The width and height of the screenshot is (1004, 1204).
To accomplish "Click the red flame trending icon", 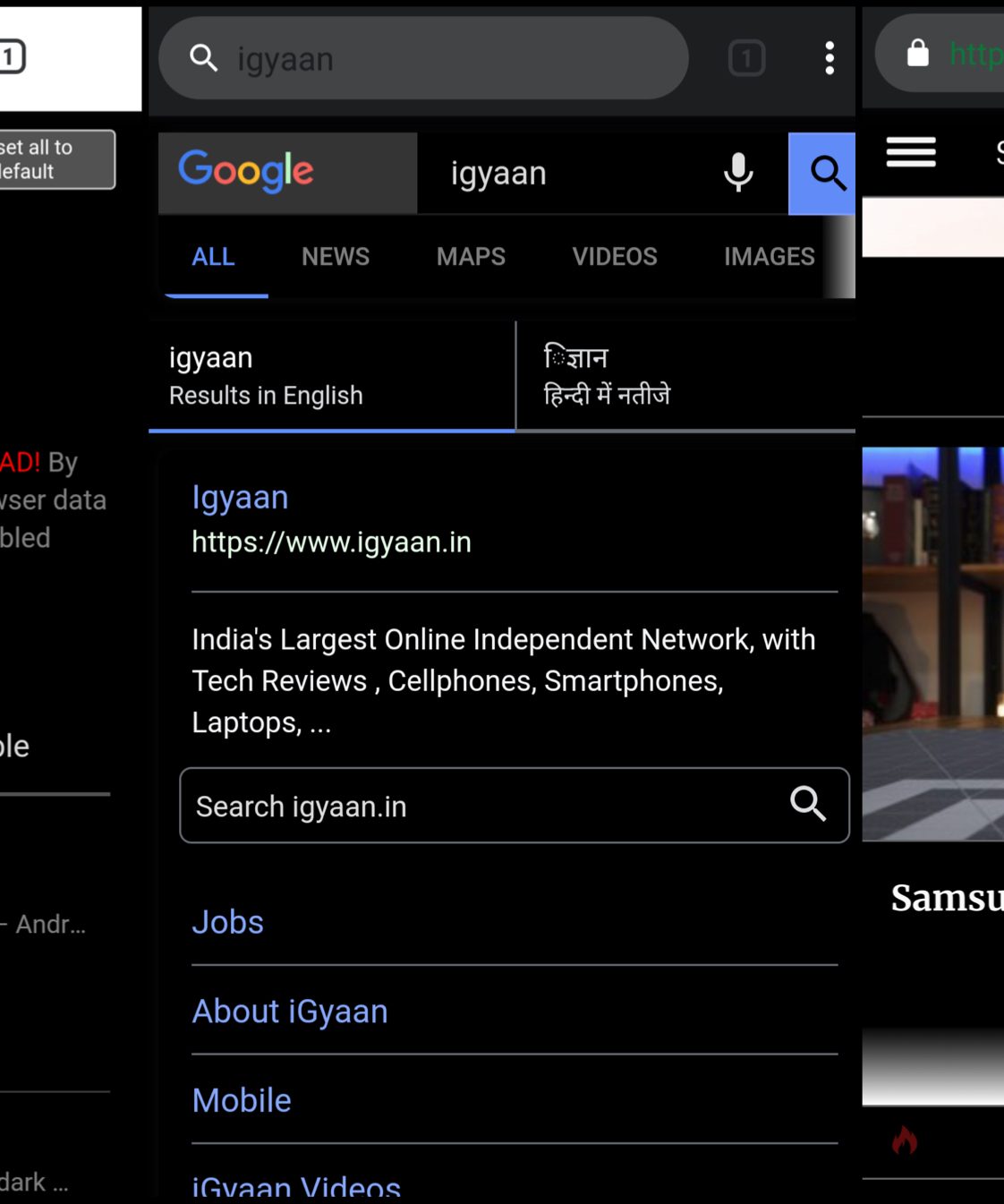I will pos(905,1140).
